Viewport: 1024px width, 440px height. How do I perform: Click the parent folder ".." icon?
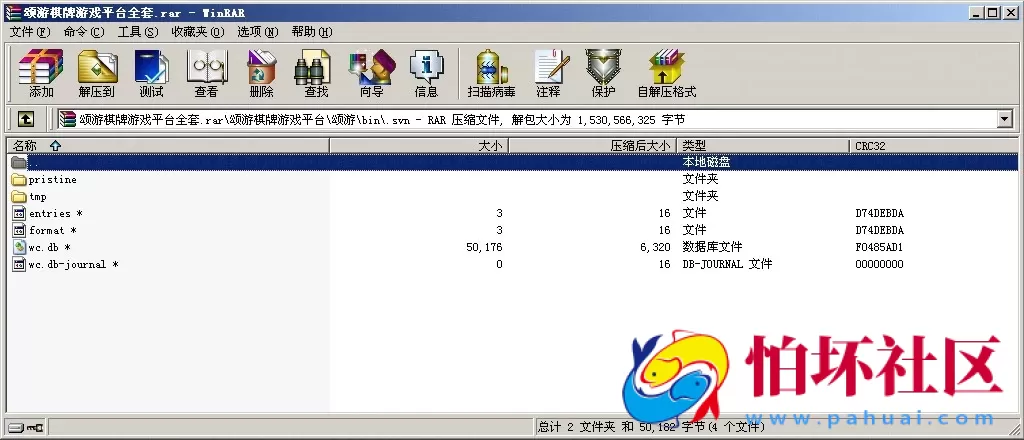pyautogui.click(x=19, y=162)
